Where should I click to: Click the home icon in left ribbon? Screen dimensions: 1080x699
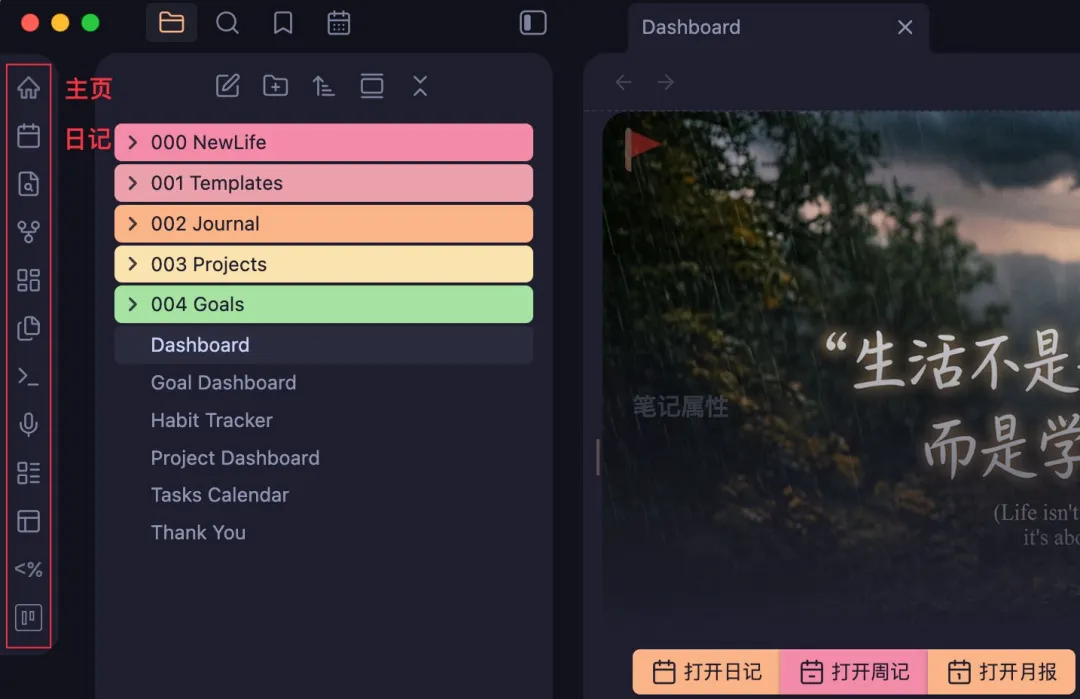point(29,88)
